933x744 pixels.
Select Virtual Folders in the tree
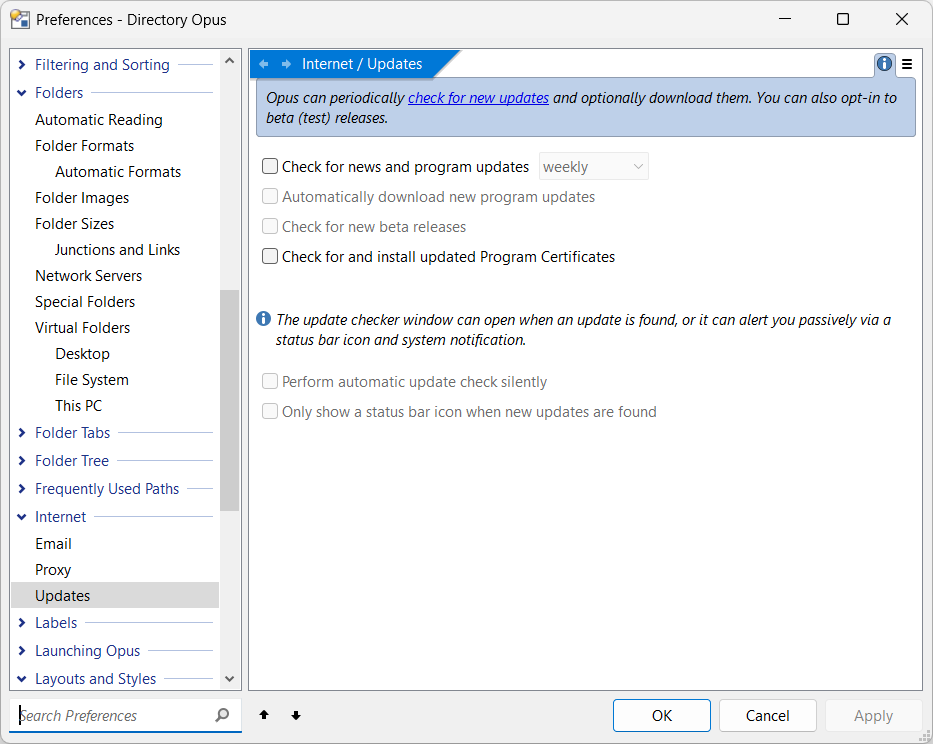click(x=83, y=328)
